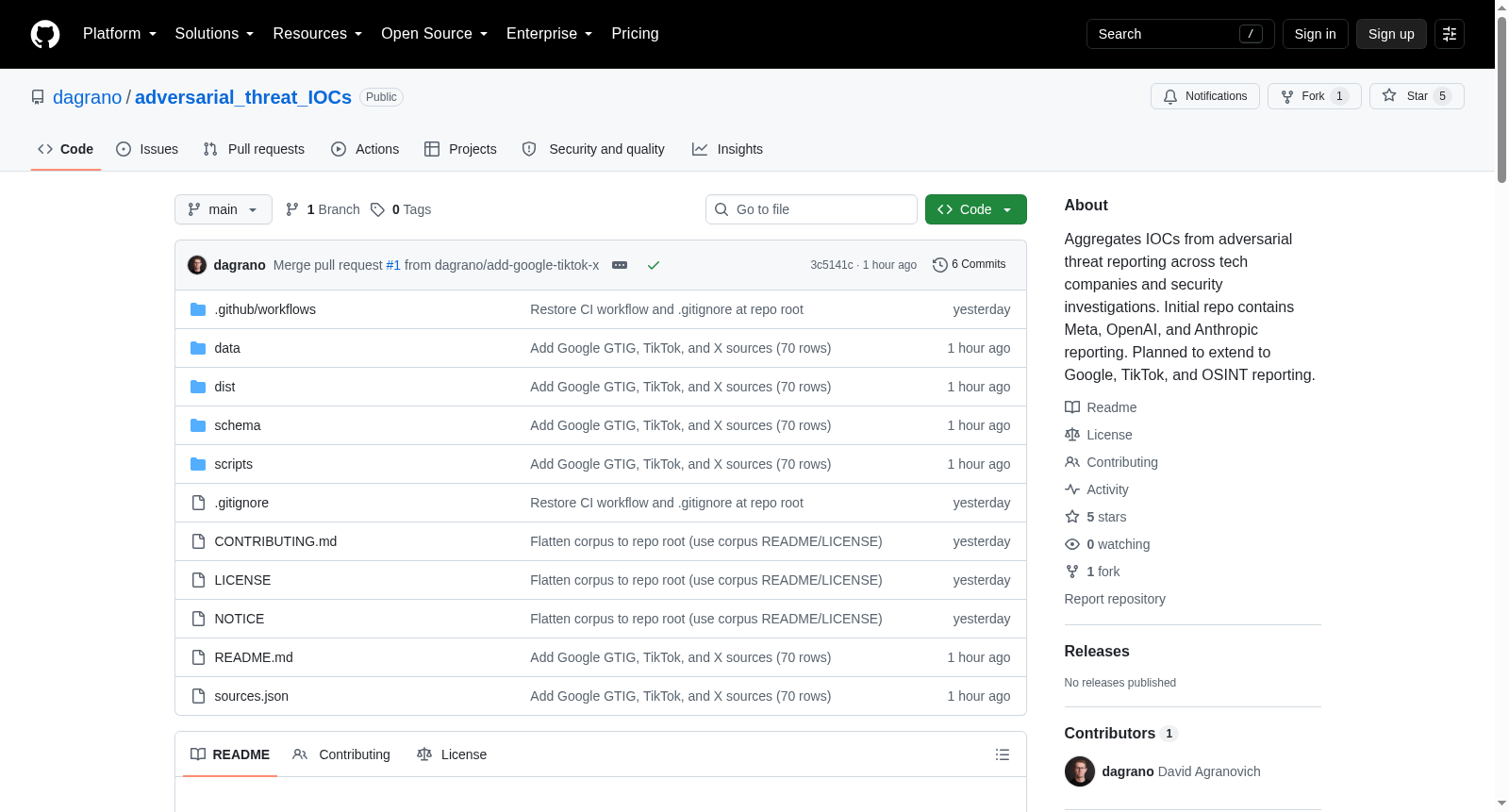This screenshot has height=812, width=1509.
Task: View the 5 stars list
Action: coord(1096,517)
